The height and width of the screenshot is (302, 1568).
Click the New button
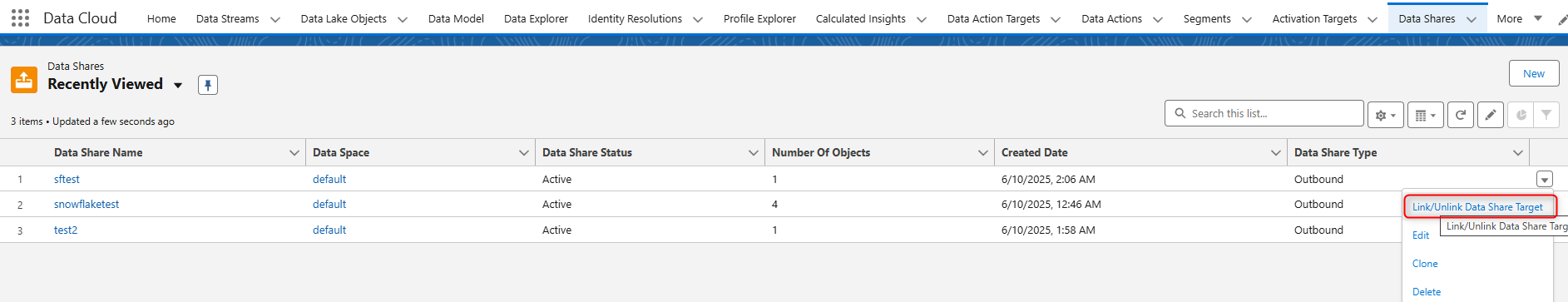[x=1534, y=73]
